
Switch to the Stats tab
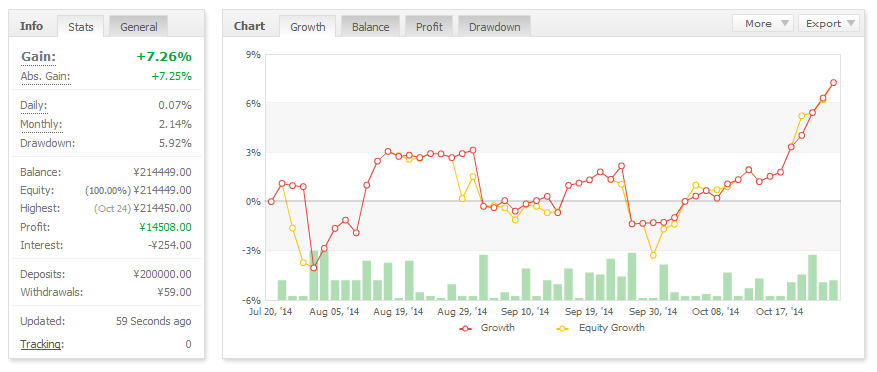pos(81,26)
